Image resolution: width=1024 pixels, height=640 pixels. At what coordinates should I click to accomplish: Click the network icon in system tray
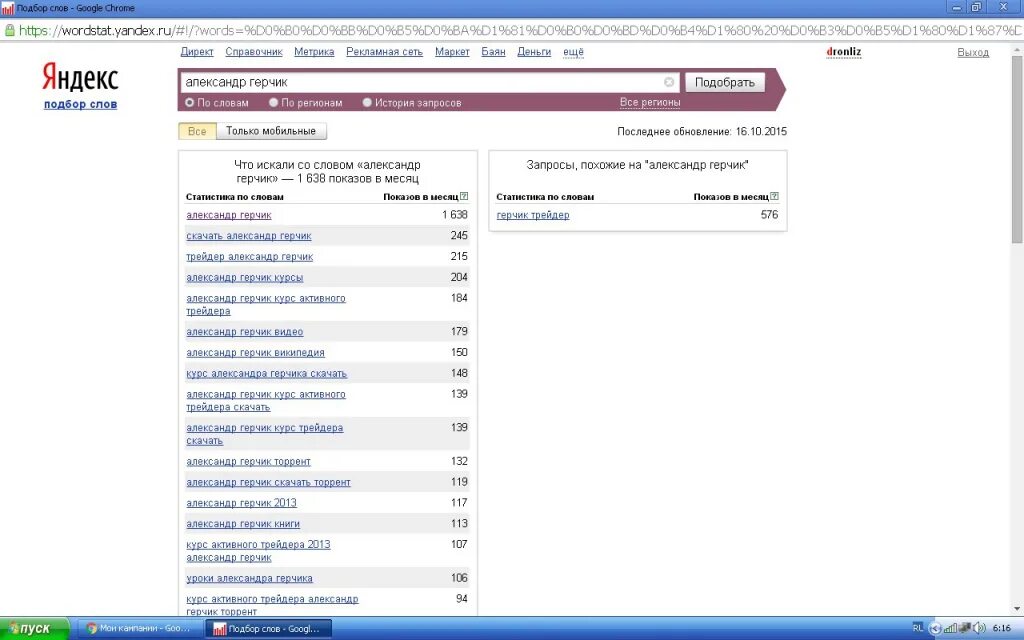point(952,628)
